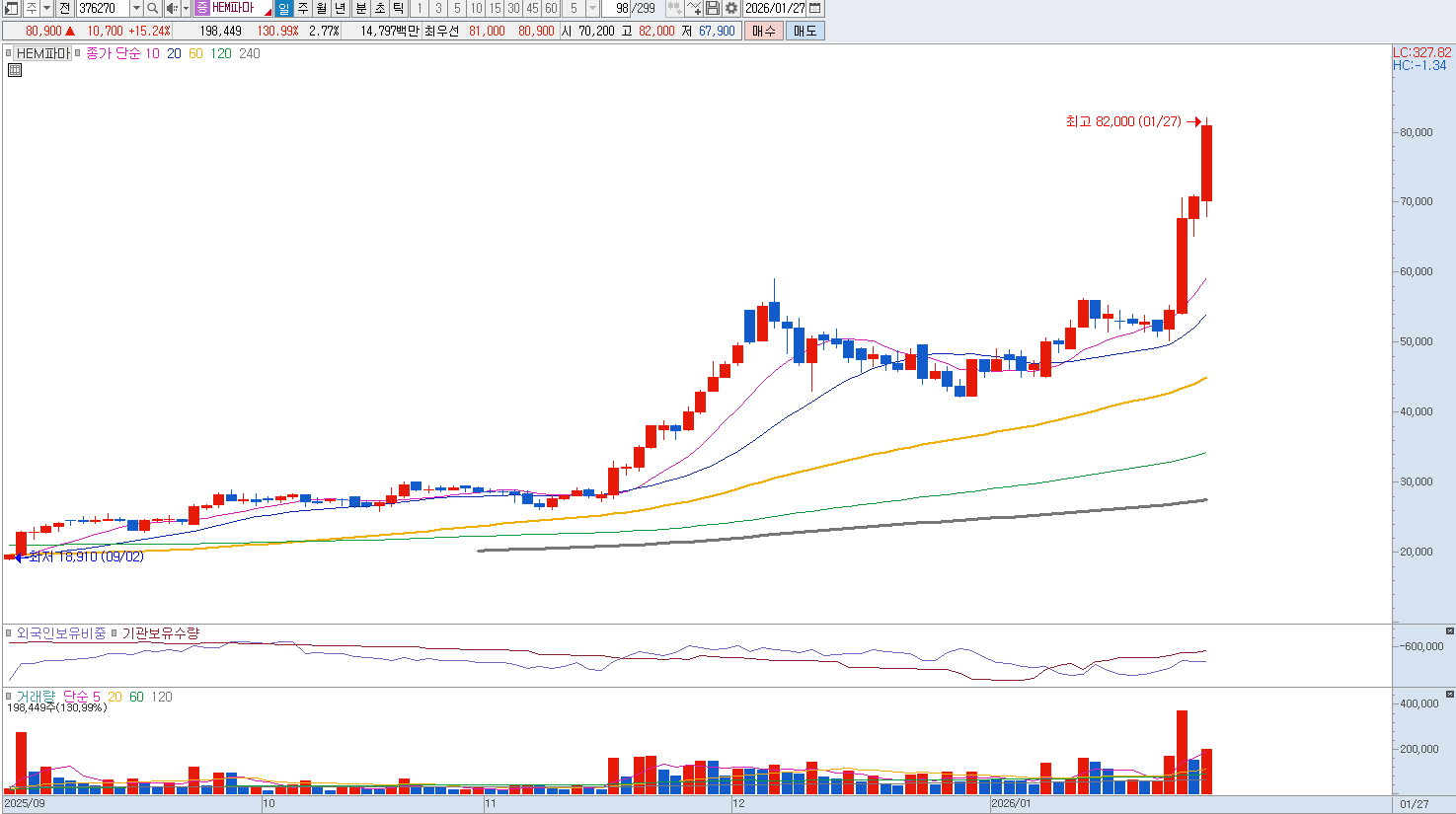This screenshot has height=814, width=1456.
Task: Toggle the 외국인보유비중 indicator marker
Action: (9, 633)
